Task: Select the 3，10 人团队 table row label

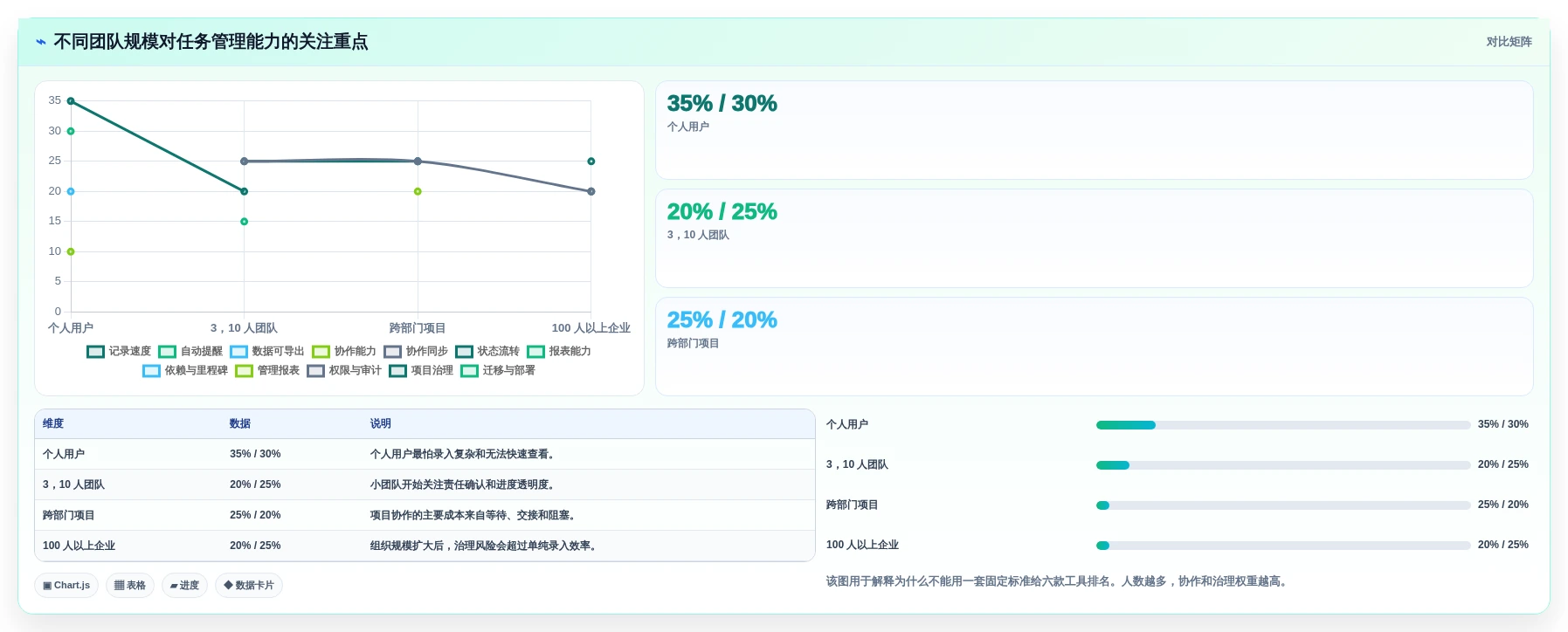Action: coord(73,484)
